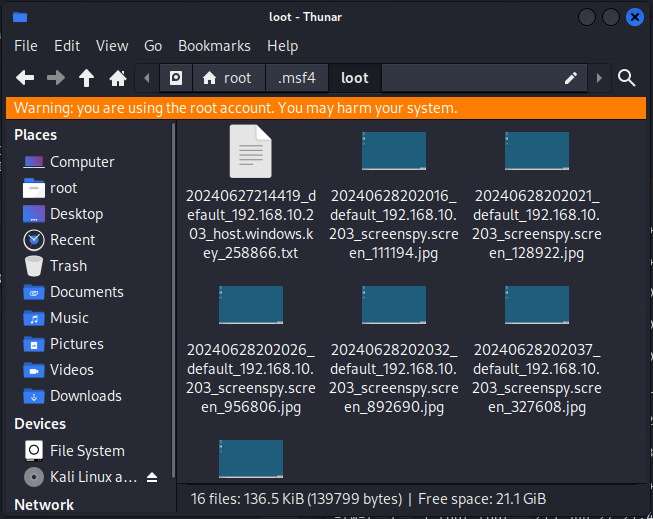Click filename text ending en_111194.jpg
Image resolution: width=653 pixels, height=519 pixels.
coord(394,225)
